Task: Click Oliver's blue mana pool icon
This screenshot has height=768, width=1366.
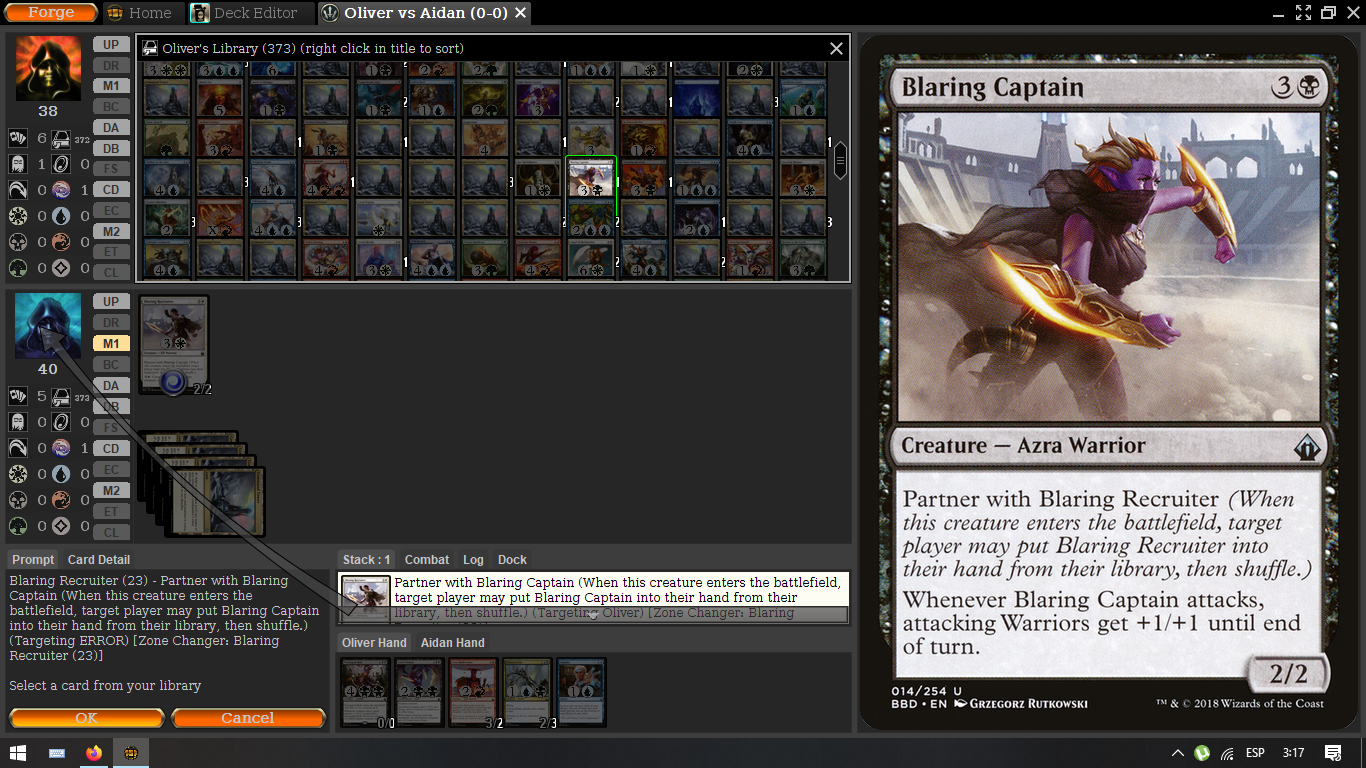Action: pos(60,216)
